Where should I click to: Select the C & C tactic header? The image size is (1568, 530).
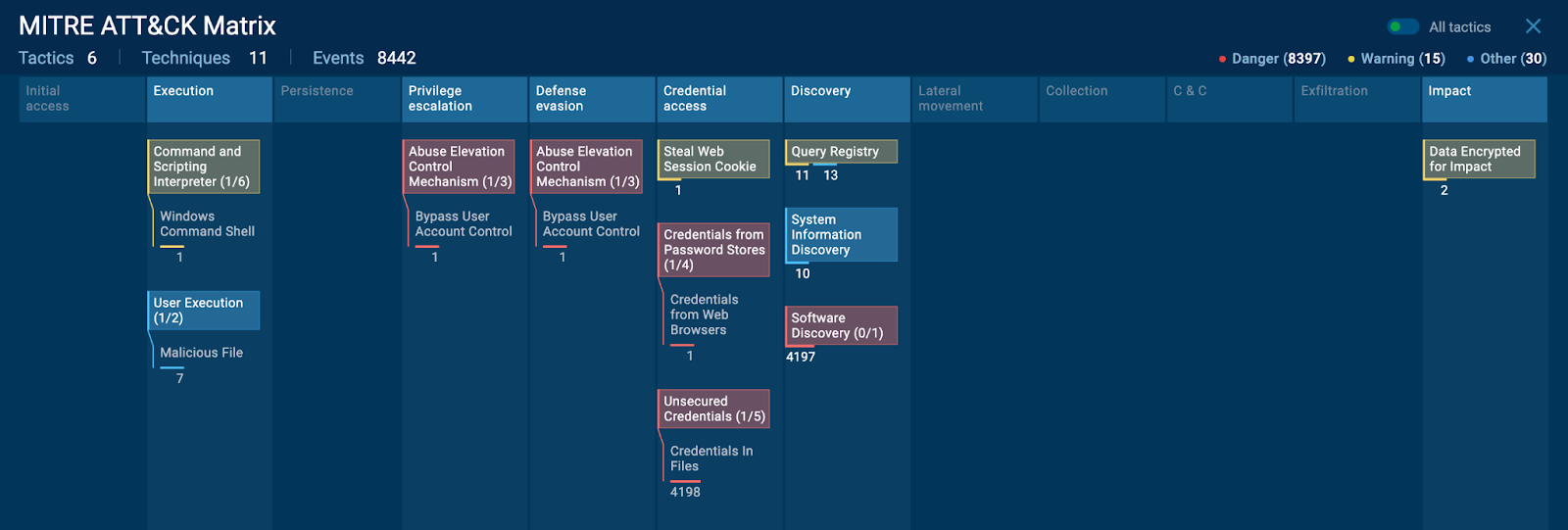coord(1229,99)
